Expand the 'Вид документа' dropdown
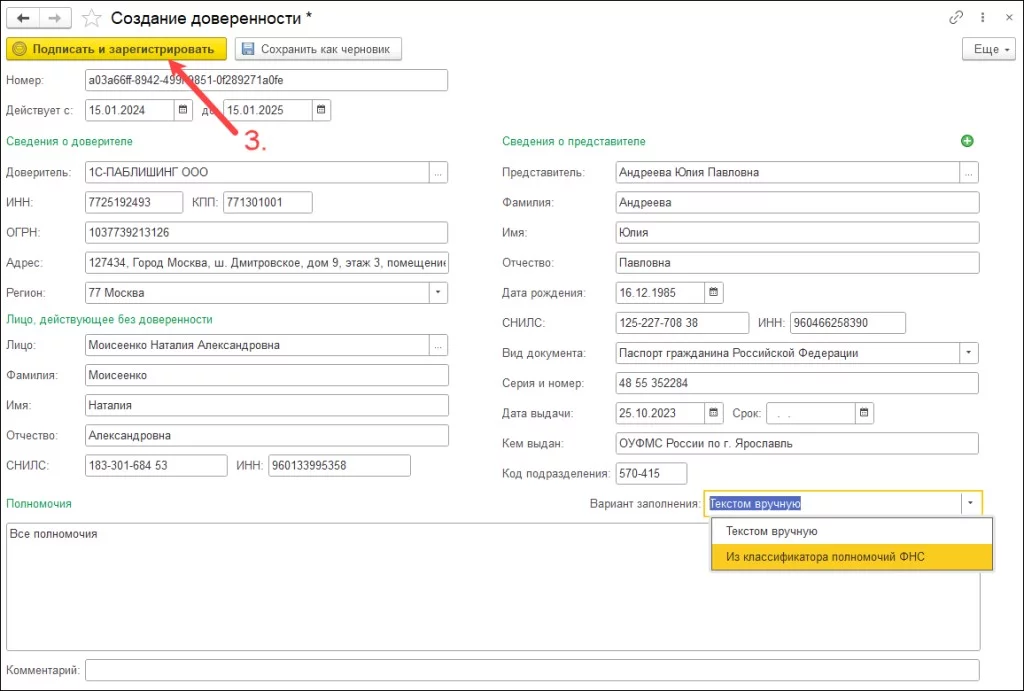Image resolution: width=1024 pixels, height=691 pixels. pos(968,353)
